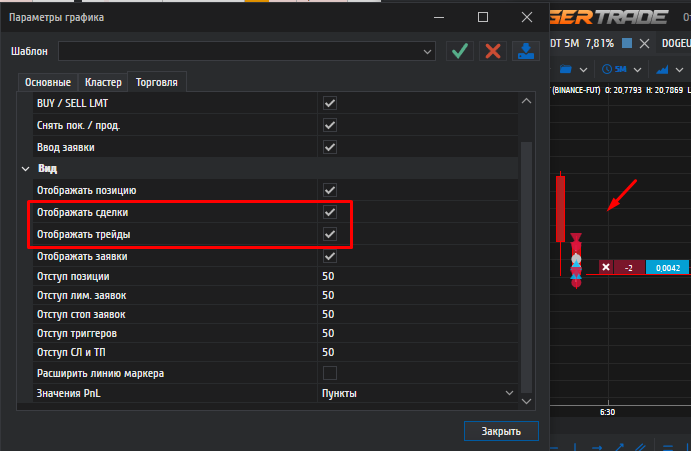Click the Отображать сделки label

click(x=82, y=212)
